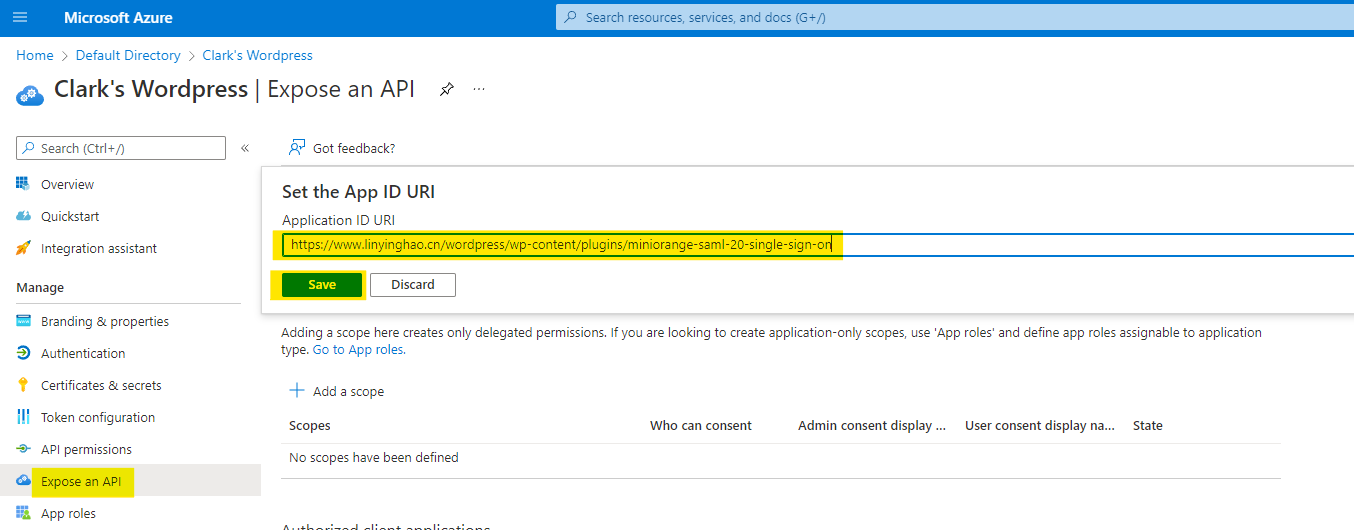The image size is (1354, 530).
Task: Open Certificates & secrets
Action: (x=100, y=385)
